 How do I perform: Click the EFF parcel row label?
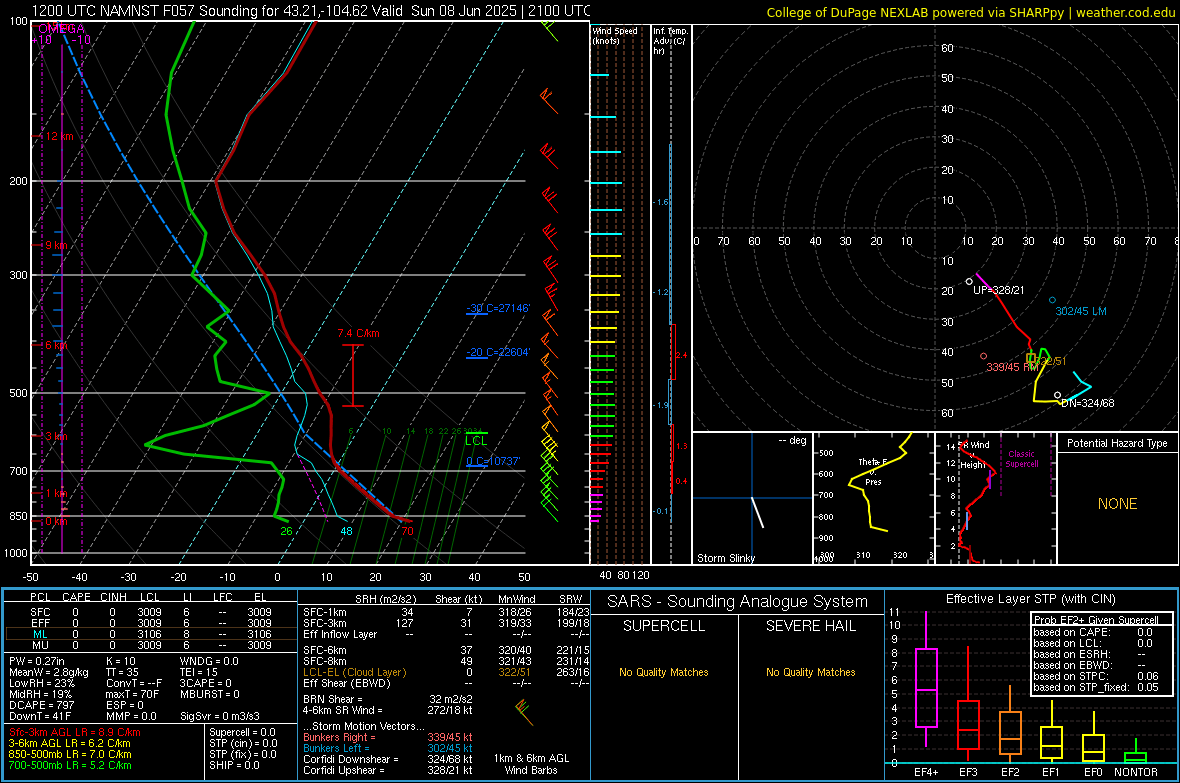(x=40, y=623)
